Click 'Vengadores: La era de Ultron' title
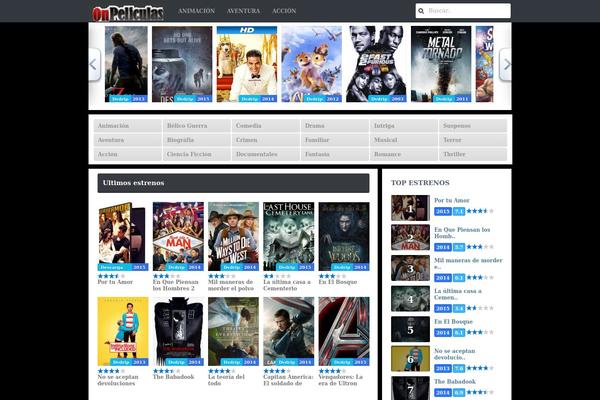Image resolution: width=600 pixels, height=400 pixels. [x=341, y=380]
